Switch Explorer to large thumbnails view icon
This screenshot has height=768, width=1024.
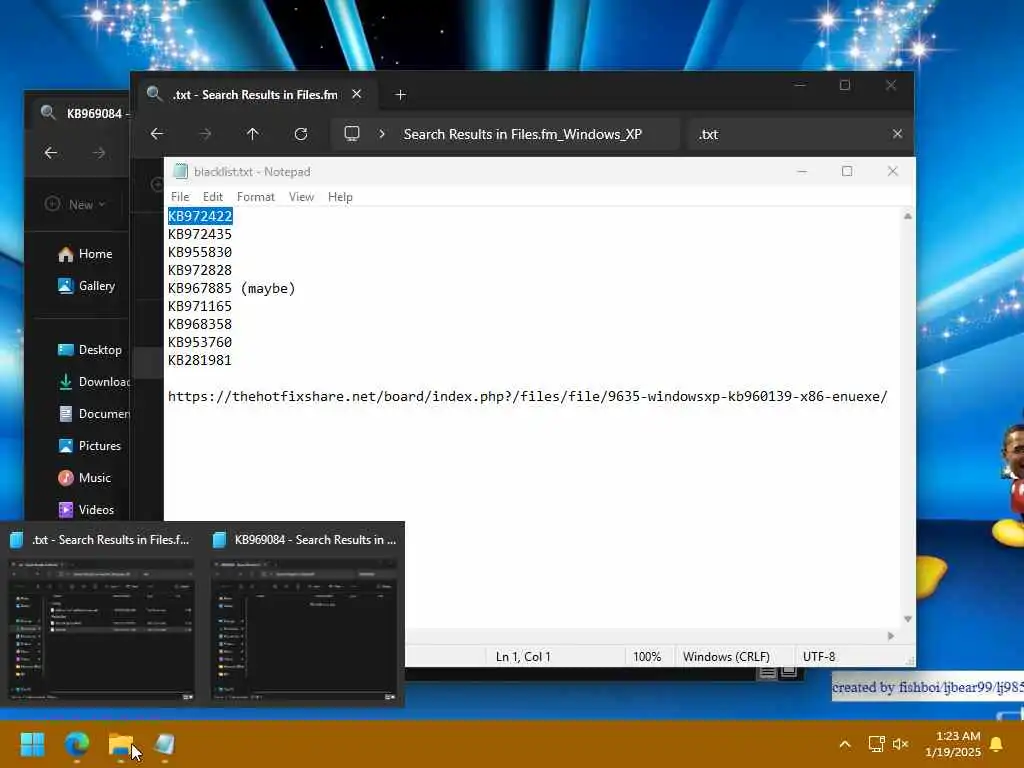pos(789,672)
